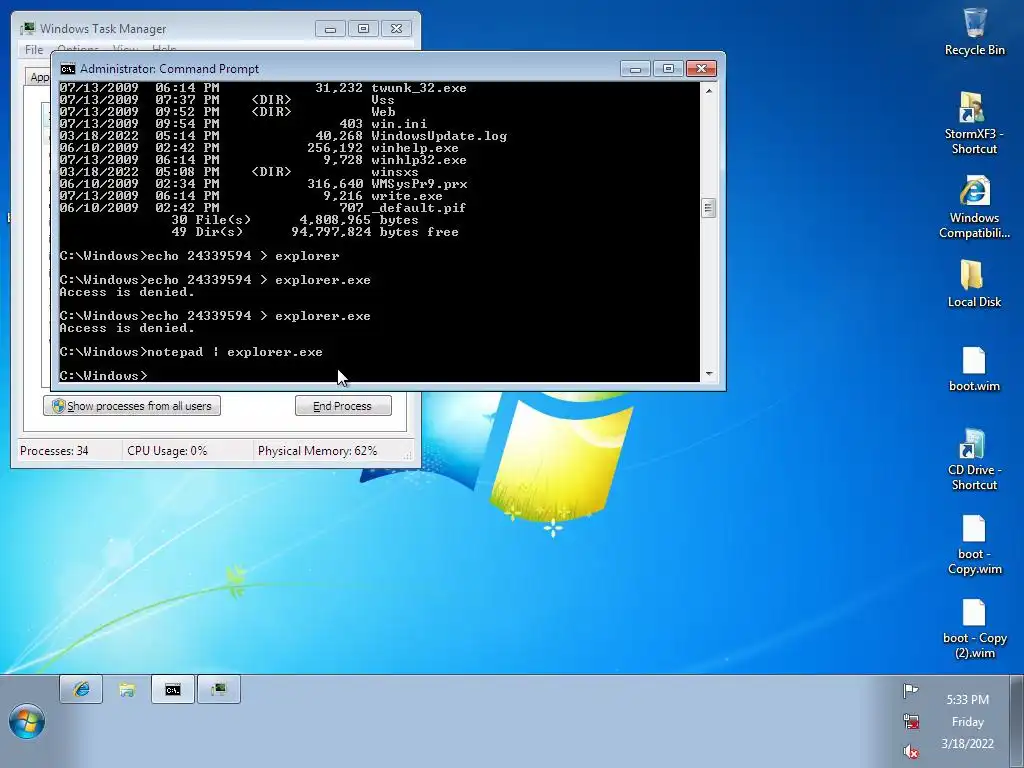Open the Start menu orb
The height and width of the screenshot is (768, 1024).
coord(27,721)
